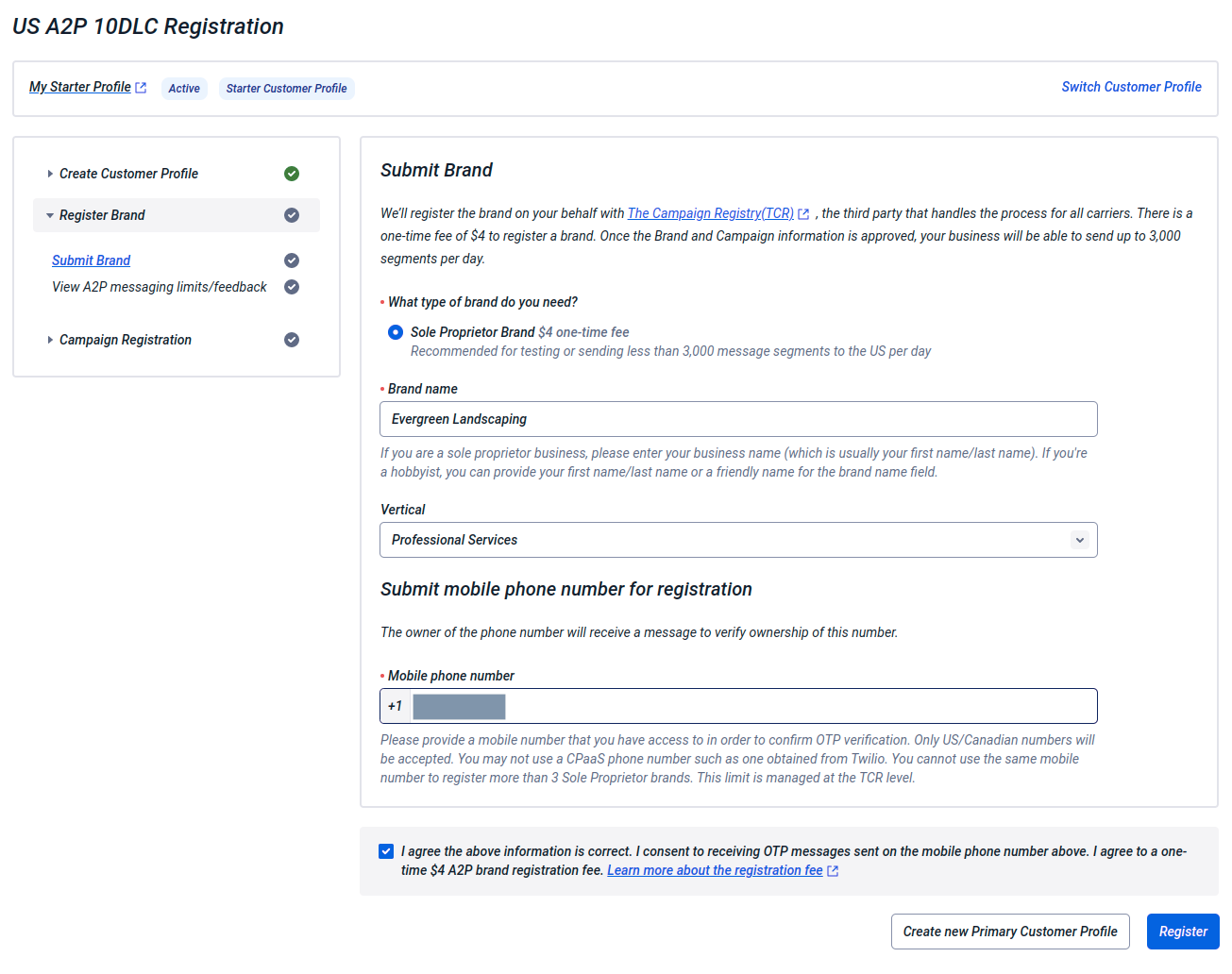Click status check icon on Submit Brand row
The width and height of the screenshot is (1232, 974).
pos(292,260)
